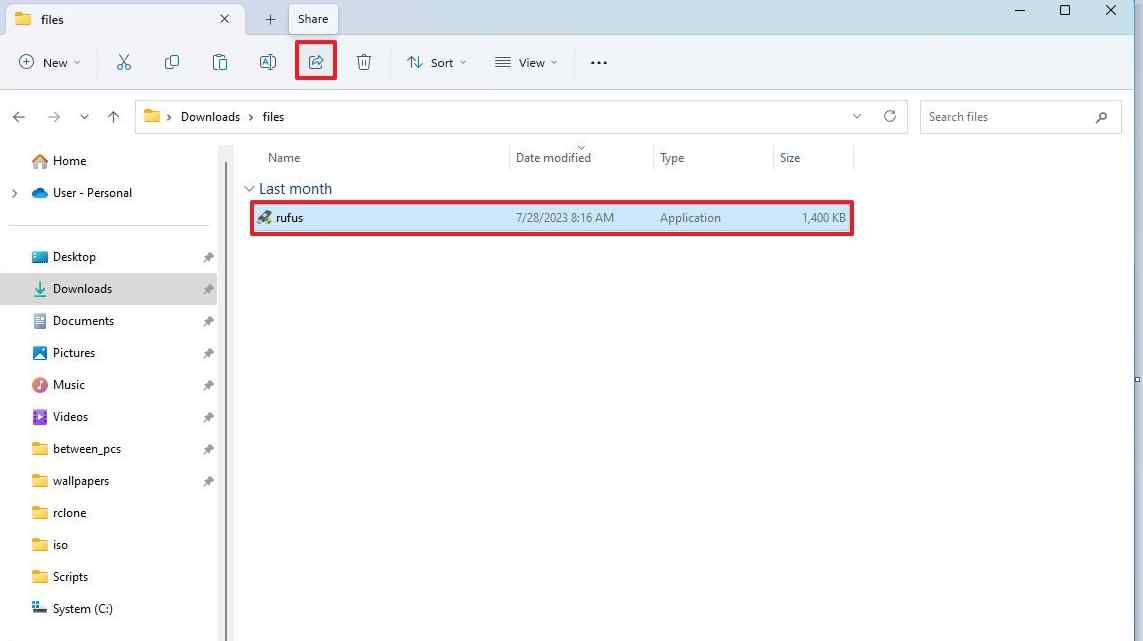The image size is (1143, 641).
Task: Cut the selected file using the scissors icon
Action: pos(124,62)
